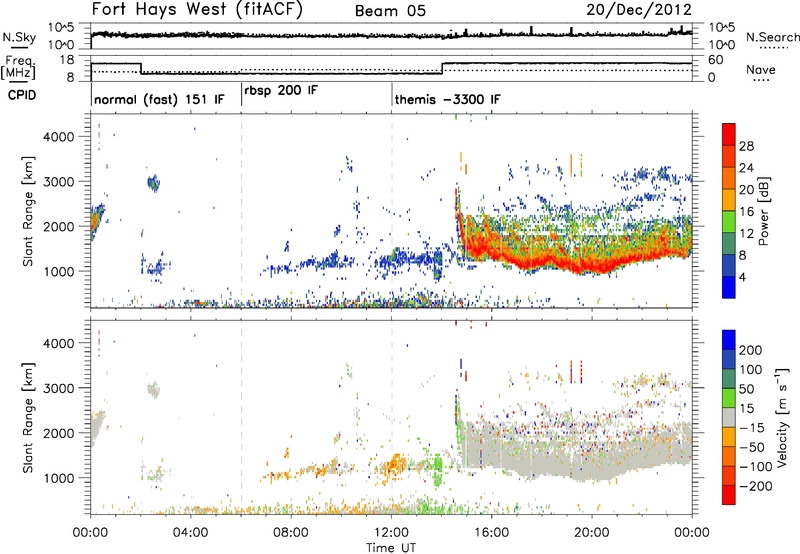The image size is (800, 554).
Task: Click the '60' Nave axis tick
Action: pos(716,60)
